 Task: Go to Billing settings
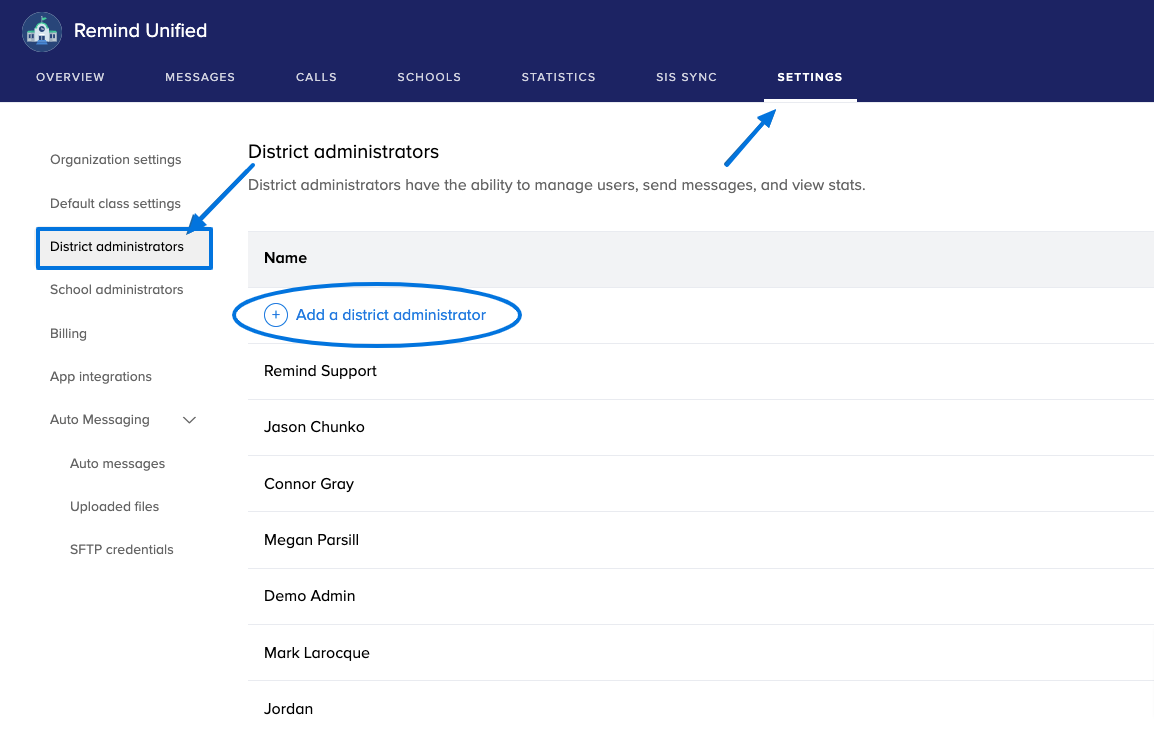pyautogui.click(x=68, y=334)
